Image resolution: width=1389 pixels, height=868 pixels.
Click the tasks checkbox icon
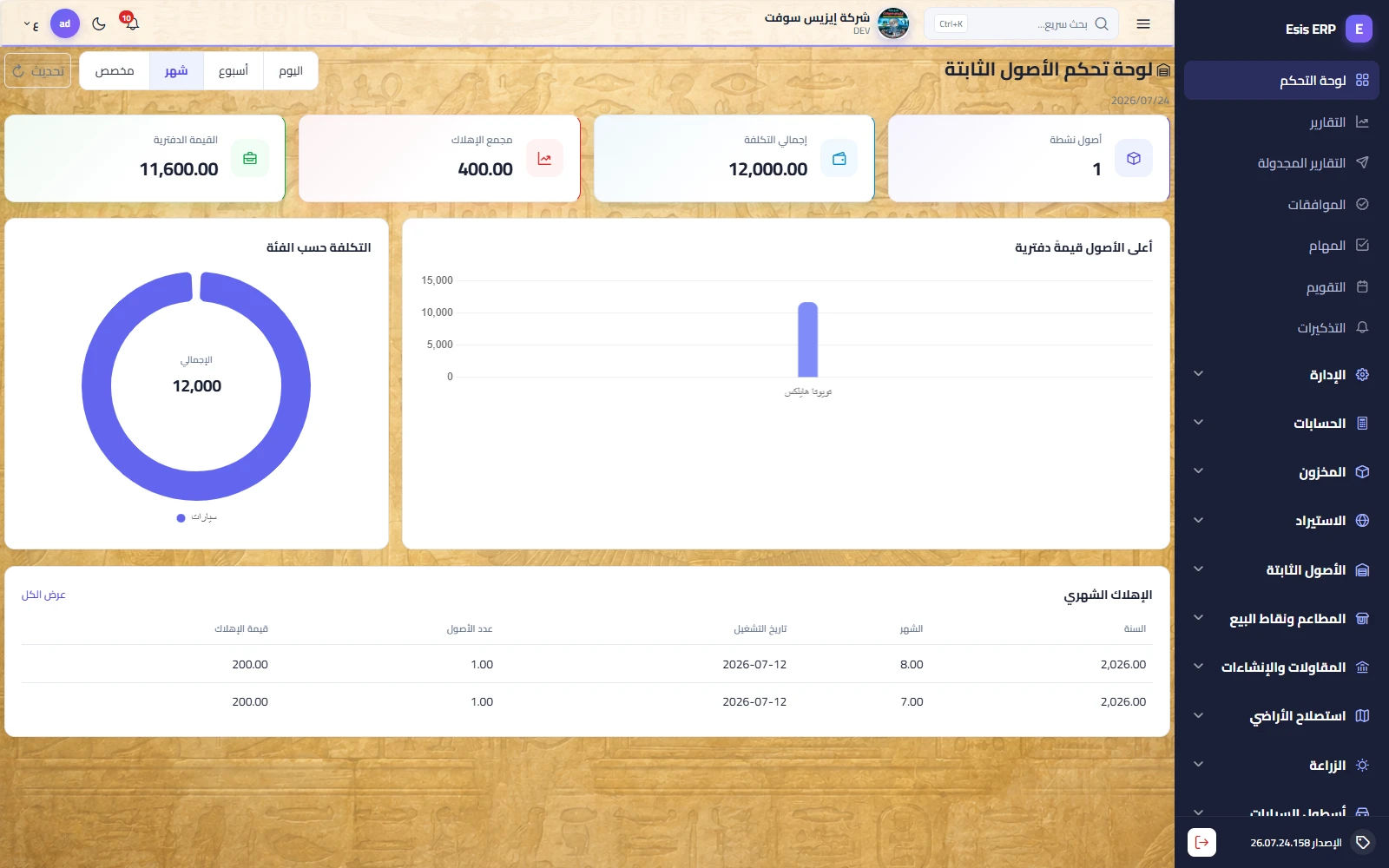1362,245
